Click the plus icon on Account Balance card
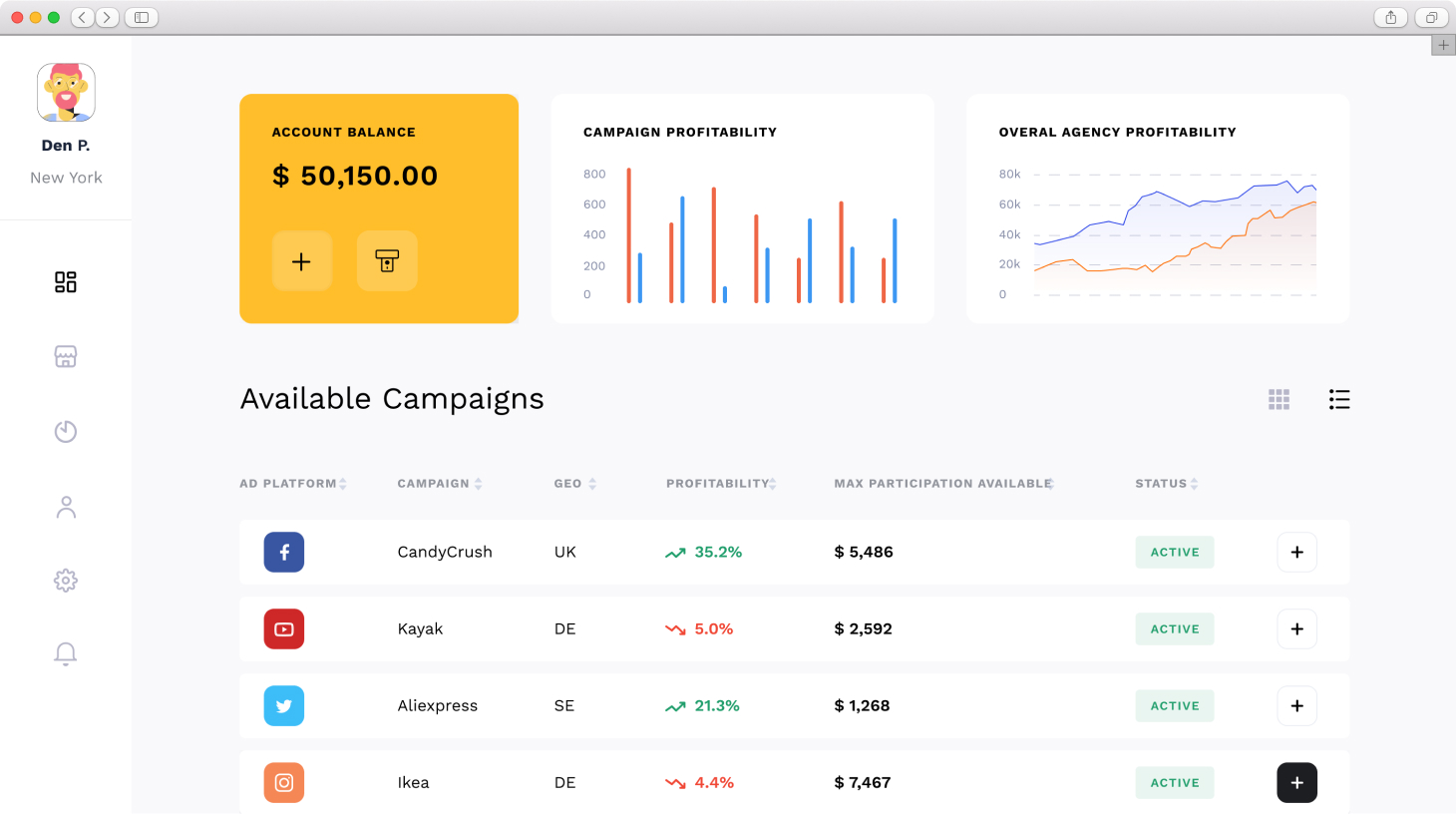The height and width of the screenshot is (814, 1456). pos(301,261)
